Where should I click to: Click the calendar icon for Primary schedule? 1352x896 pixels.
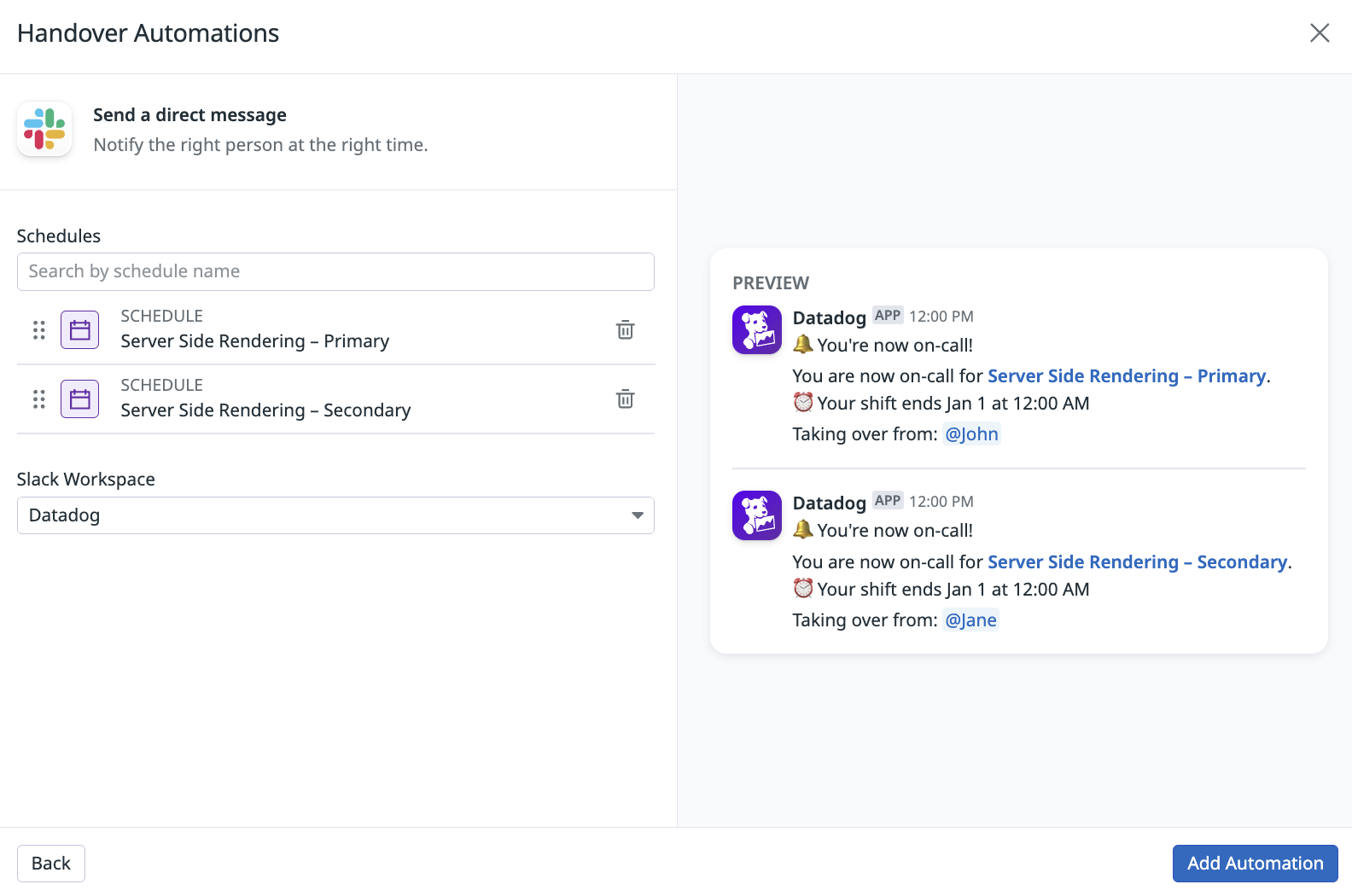pos(80,330)
